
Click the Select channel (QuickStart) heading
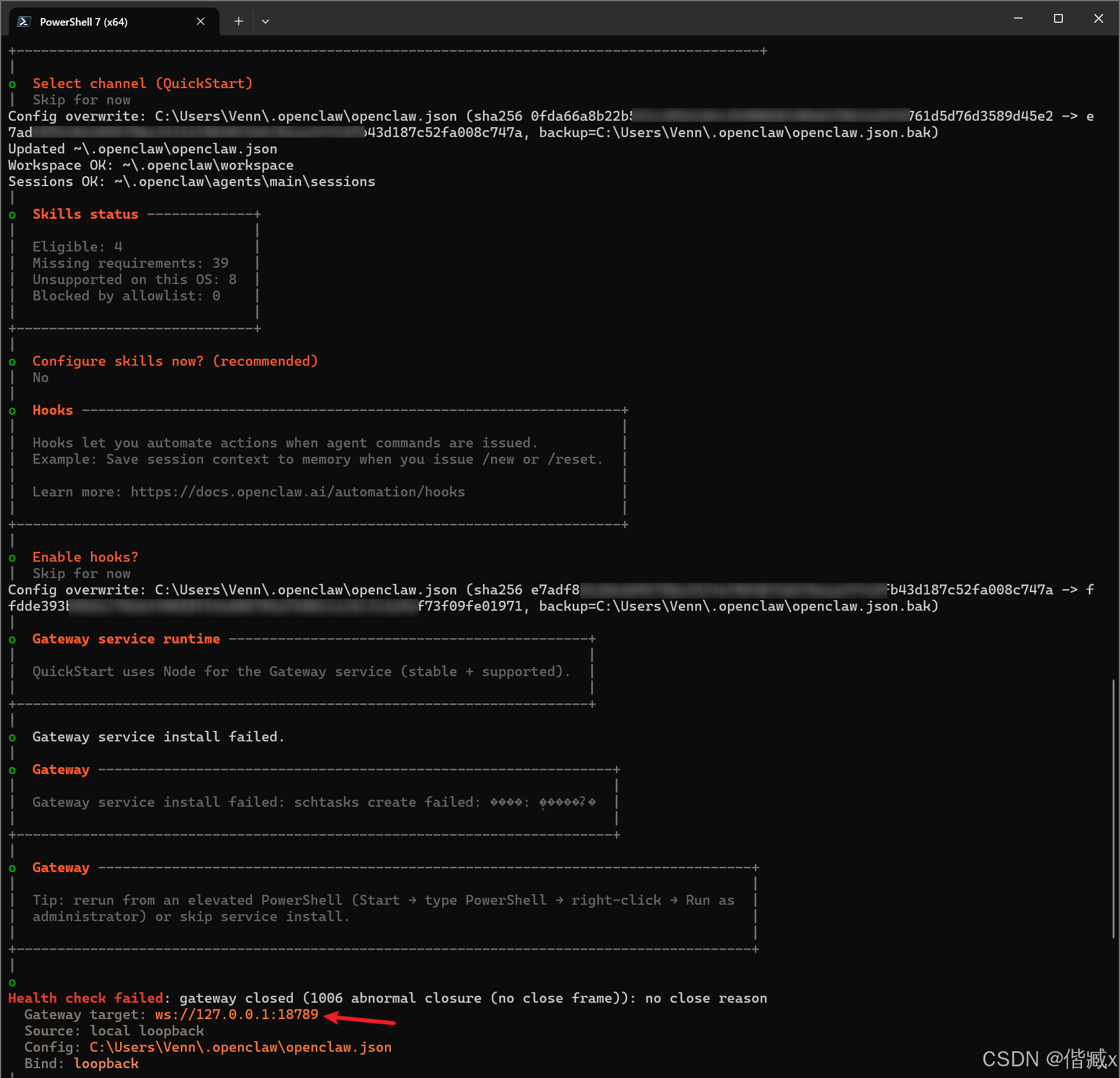[142, 83]
